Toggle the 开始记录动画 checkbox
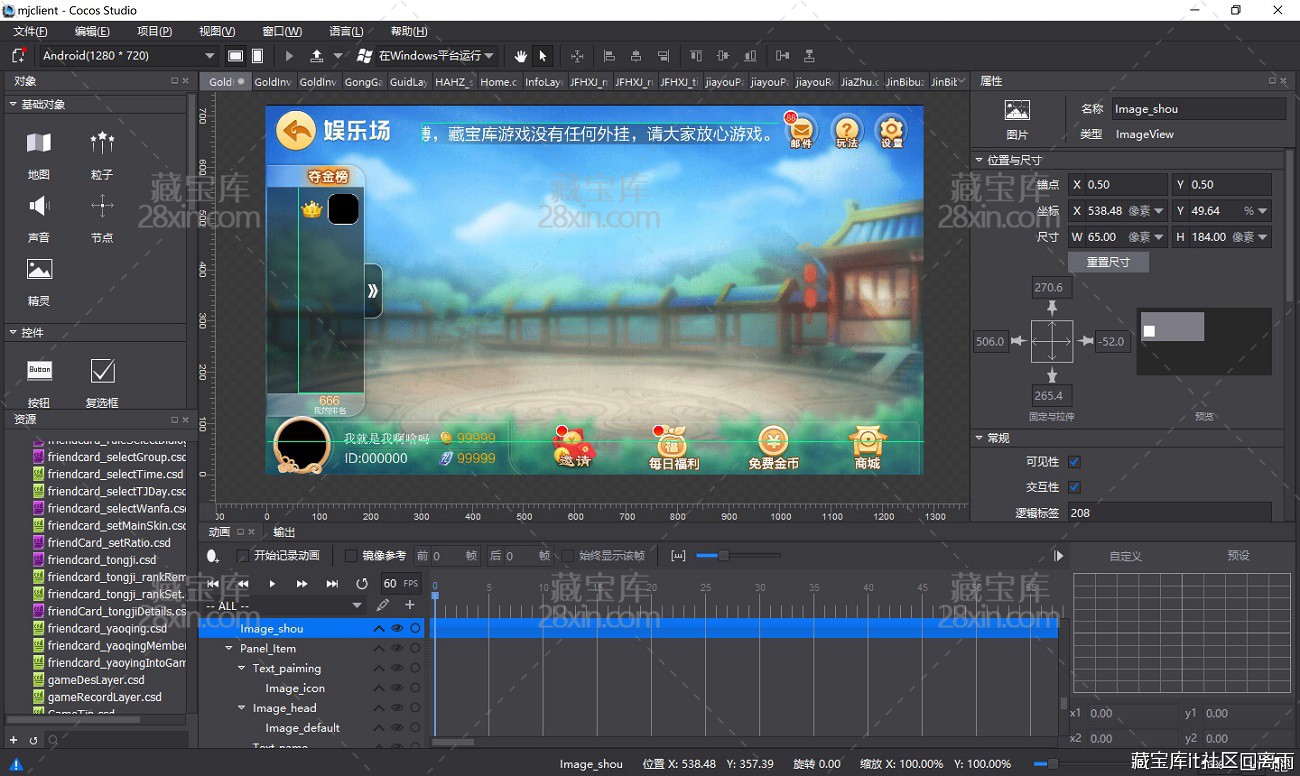The image size is (1300, 776). coord(243,556)
